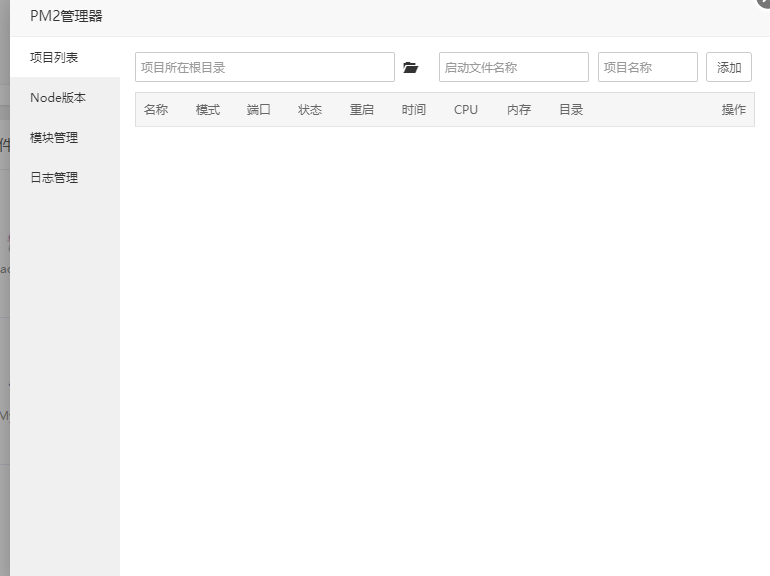This screenshot has width=770, height=576.
Task: Click the 模式 column header
Action: click(208, 110)
